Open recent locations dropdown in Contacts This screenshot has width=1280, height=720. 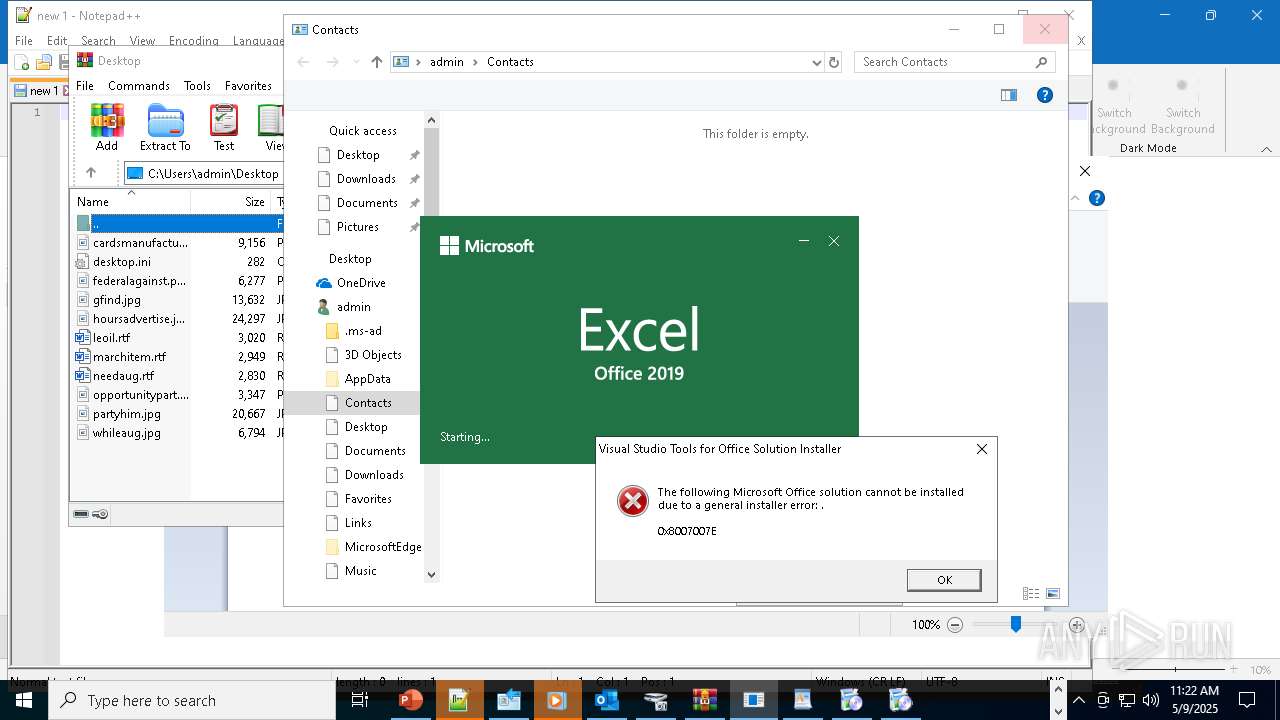click(356, 62)
